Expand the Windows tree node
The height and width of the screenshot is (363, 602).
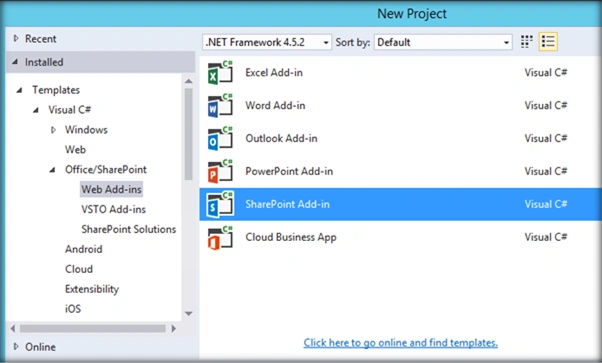(53, 130)
